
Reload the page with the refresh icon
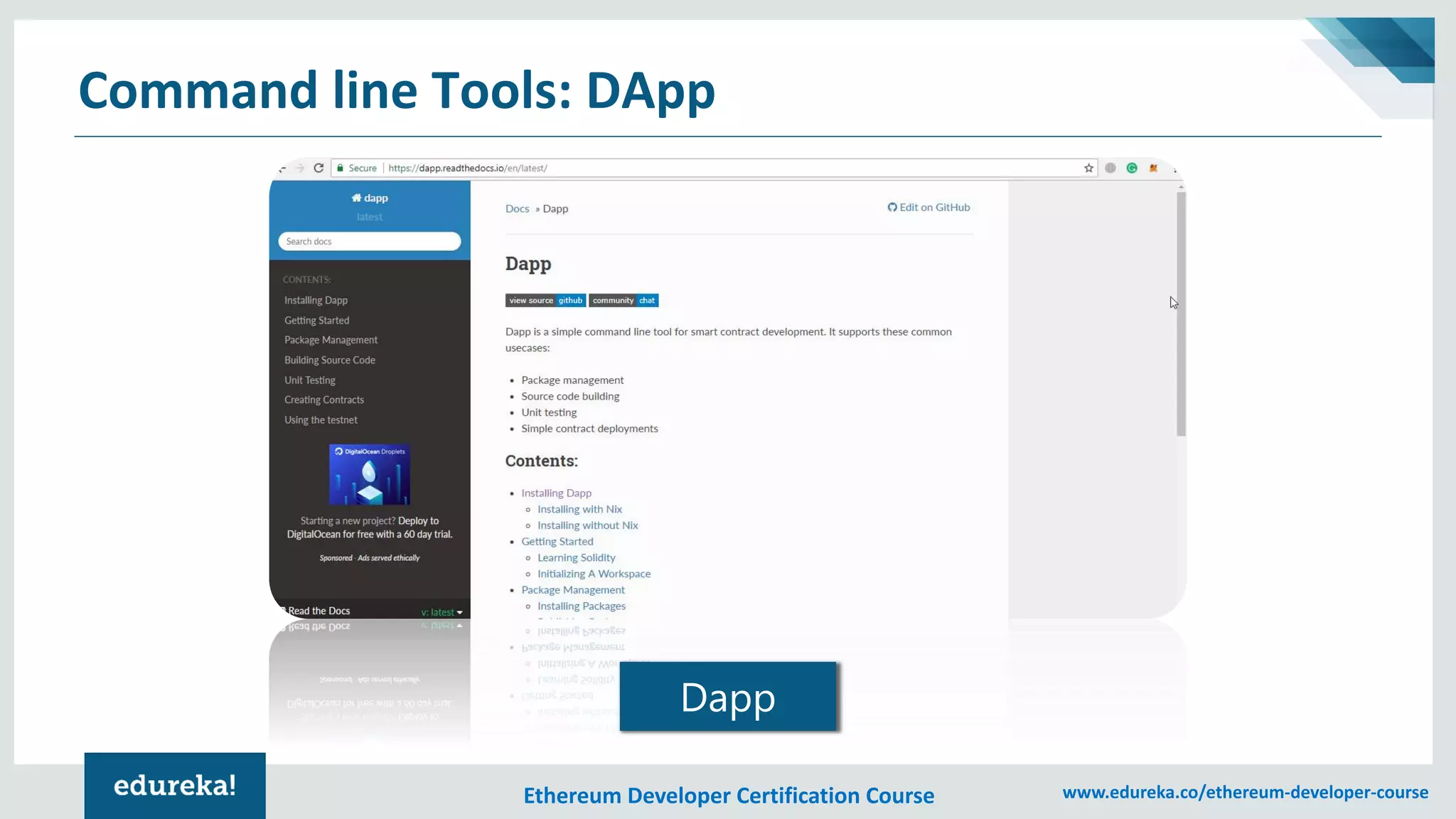pyautogui.click(x=318, y=168)
